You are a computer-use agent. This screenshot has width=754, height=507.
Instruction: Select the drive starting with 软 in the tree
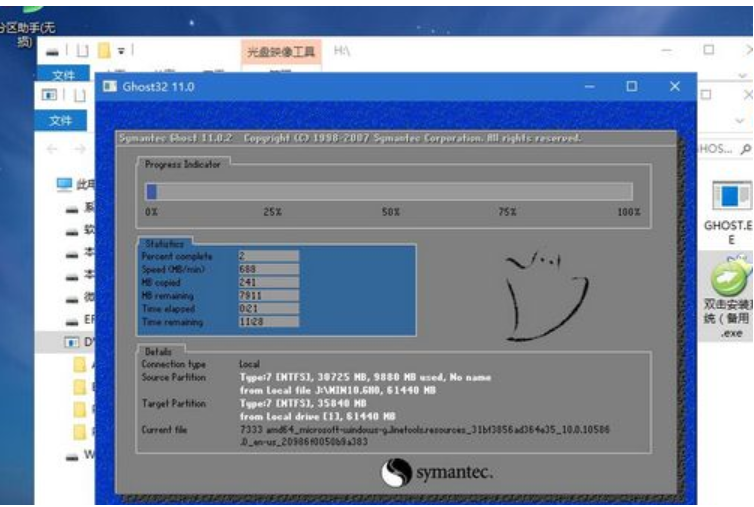coord(80,230)
